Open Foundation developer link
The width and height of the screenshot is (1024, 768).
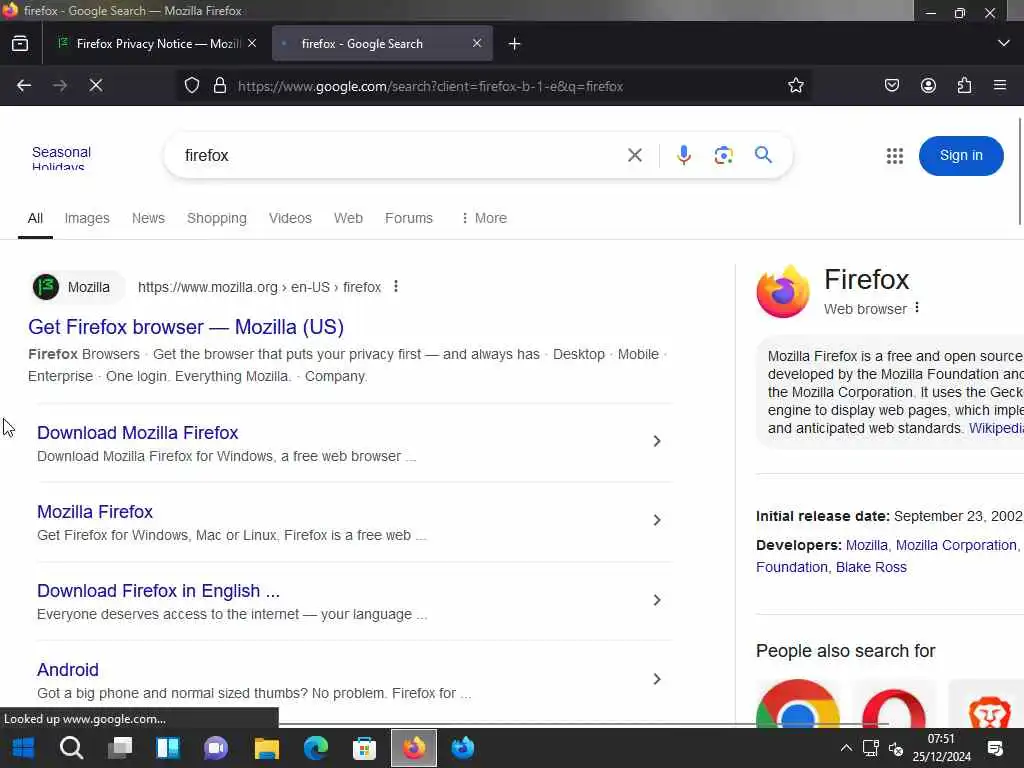click(792, 567)
